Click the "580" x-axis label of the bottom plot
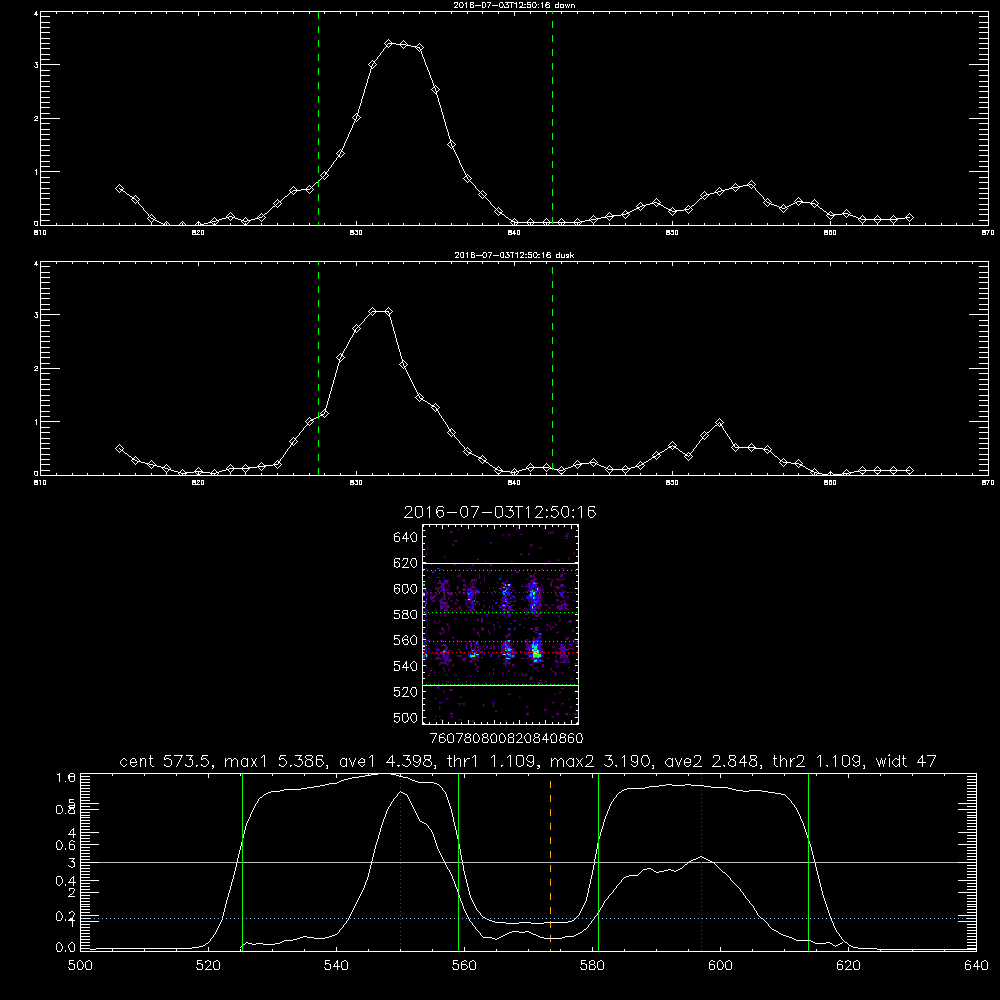 tap(592, 966)
